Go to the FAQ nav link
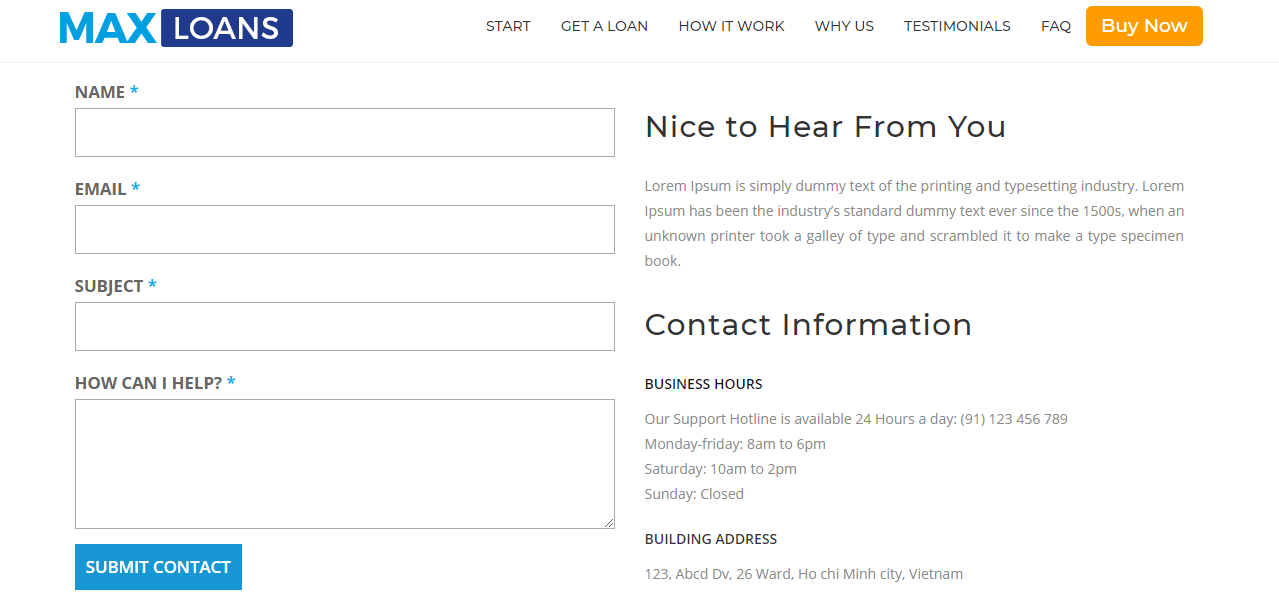Screen dimensions: 1279x606 1056,26
